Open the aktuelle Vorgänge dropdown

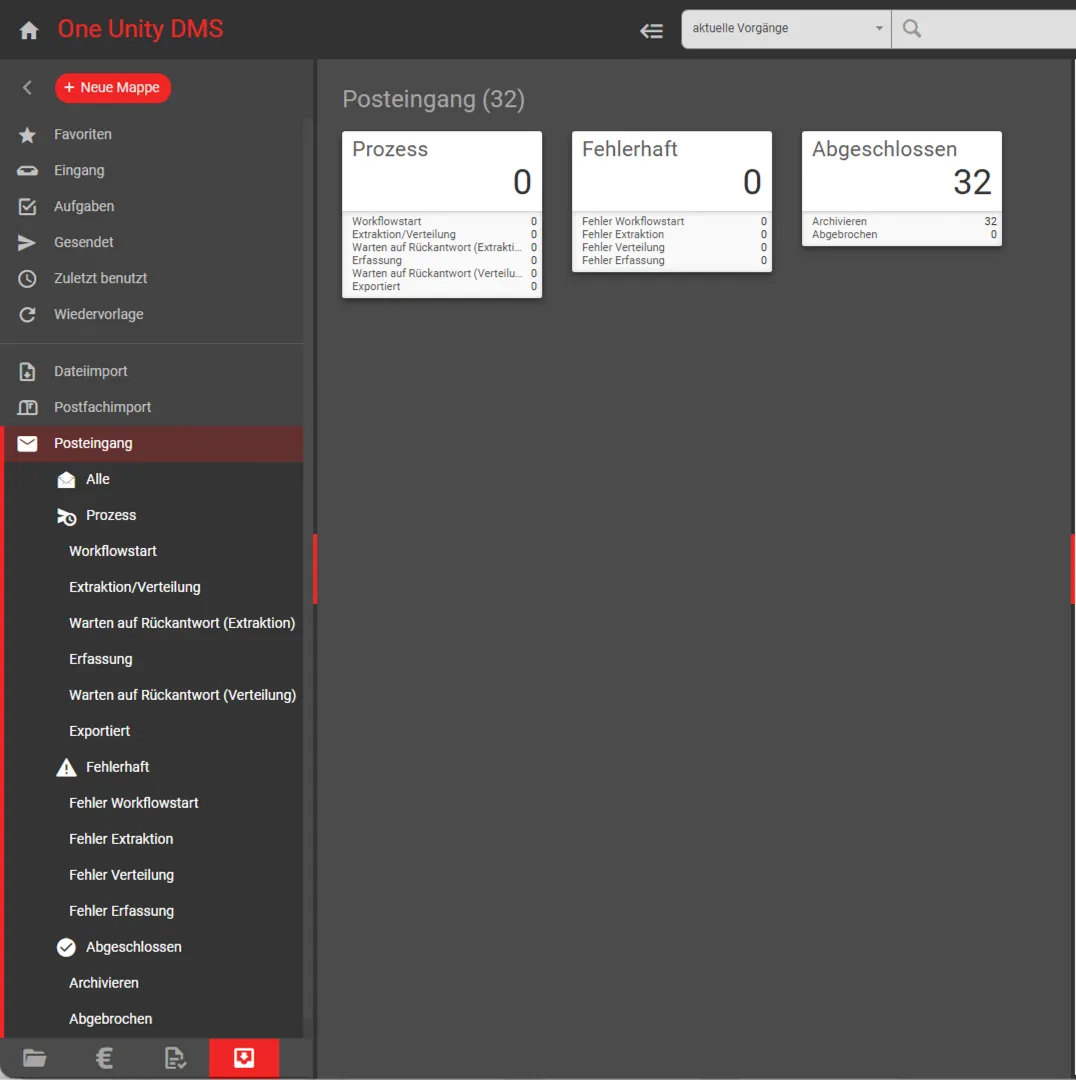click(x=786, y=29)
